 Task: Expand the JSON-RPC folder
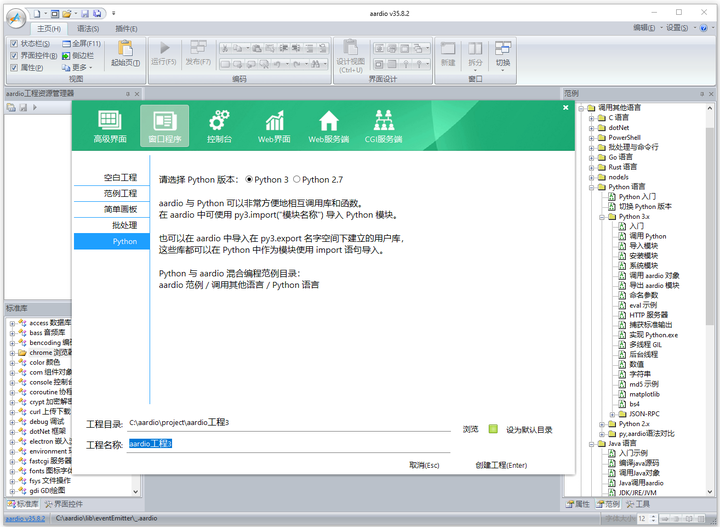click(612, 414)
